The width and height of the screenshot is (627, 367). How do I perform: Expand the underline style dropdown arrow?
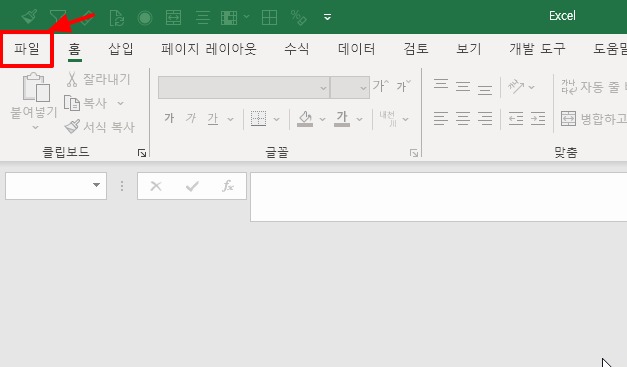pyautogui.click(x=230, y=119)
